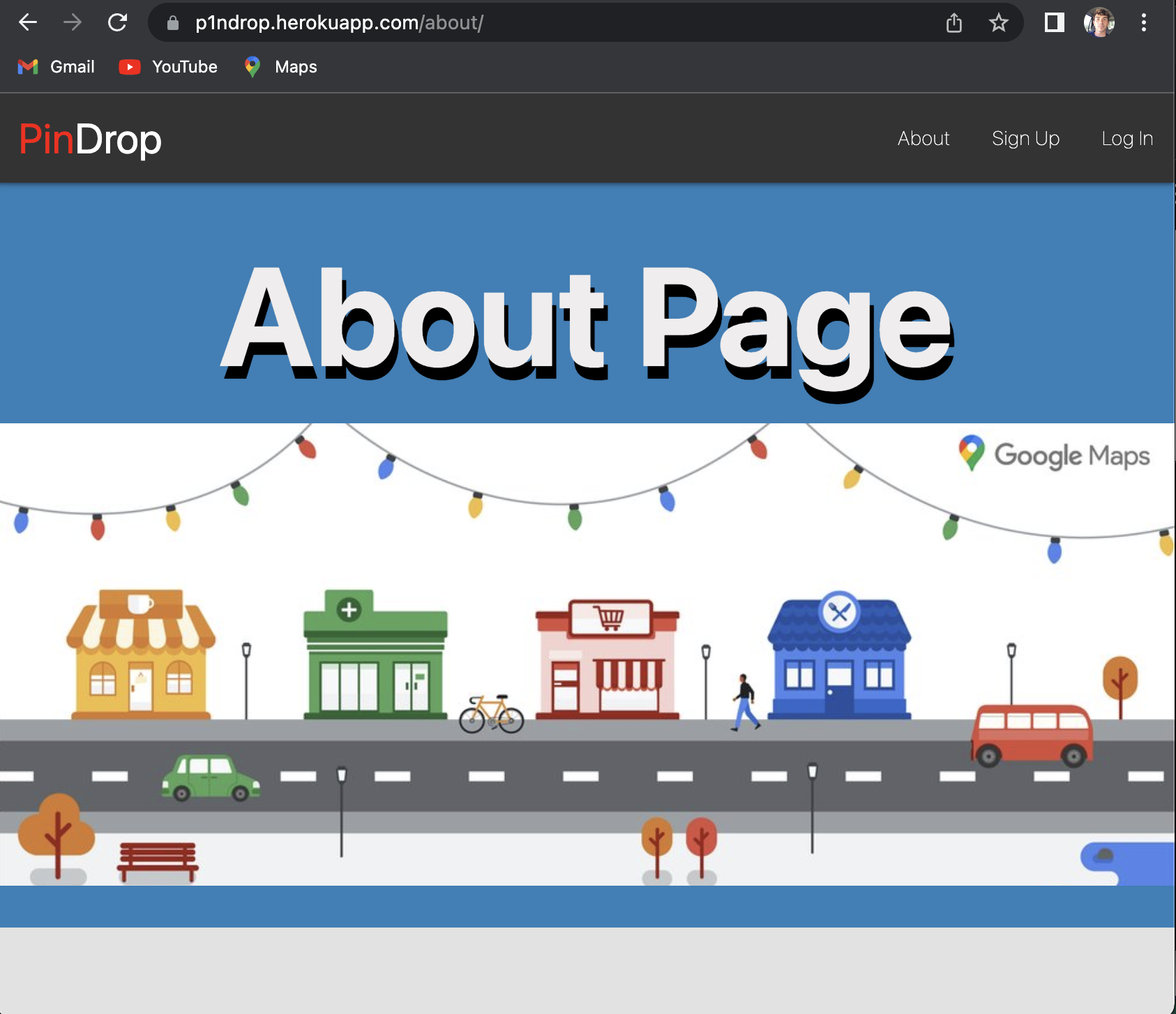Reload the page with the refresh icon

pyautogui.click(x=117, y=23)
